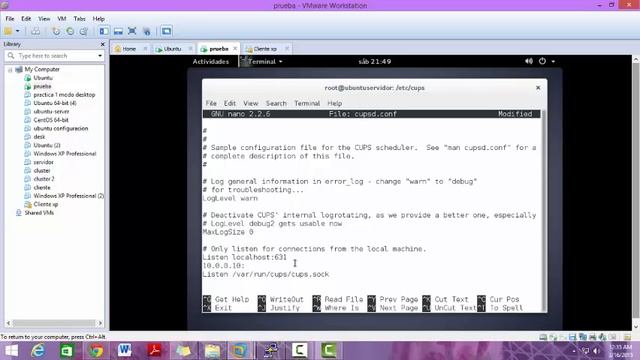640x360 pixels.
Task: Revert the VM to its snapshot
Action: pyautogui.click(x=70, y=31)
